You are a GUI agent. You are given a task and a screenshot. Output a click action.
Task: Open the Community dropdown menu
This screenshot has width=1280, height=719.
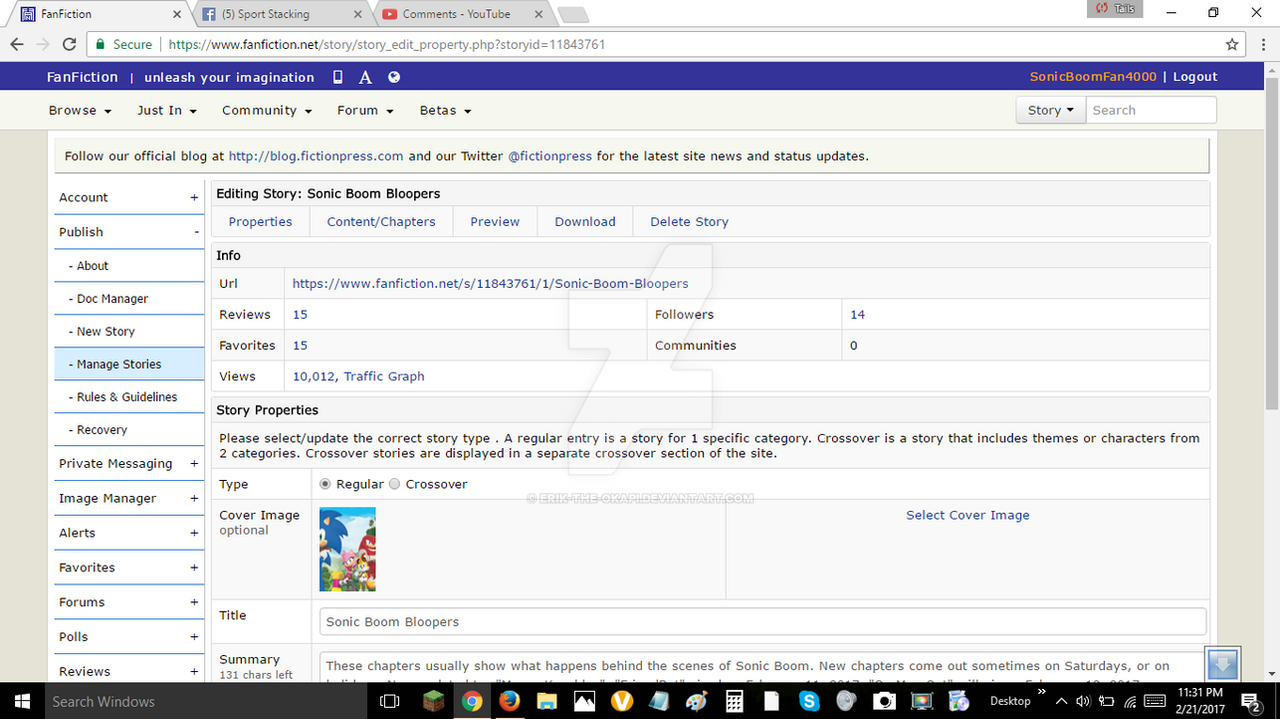[x=267, y=110]
